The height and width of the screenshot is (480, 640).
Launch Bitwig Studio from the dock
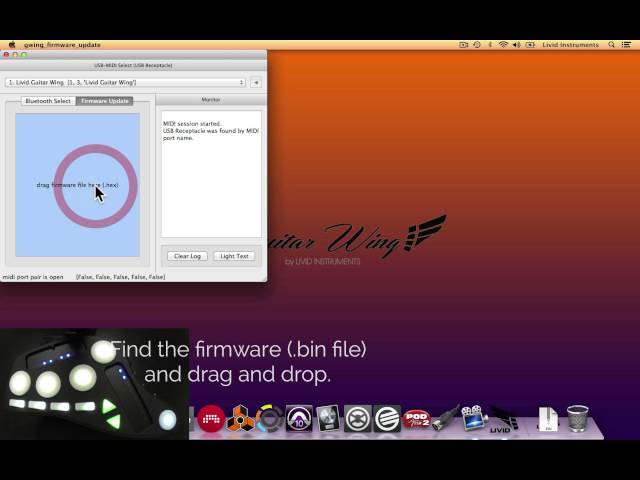[211, 419]
